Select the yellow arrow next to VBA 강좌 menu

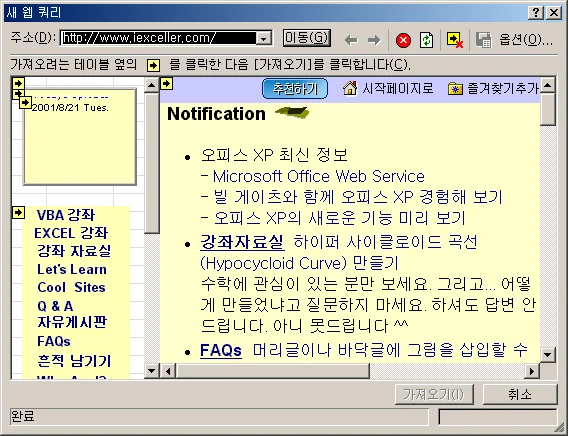click(x=18, y=213)
